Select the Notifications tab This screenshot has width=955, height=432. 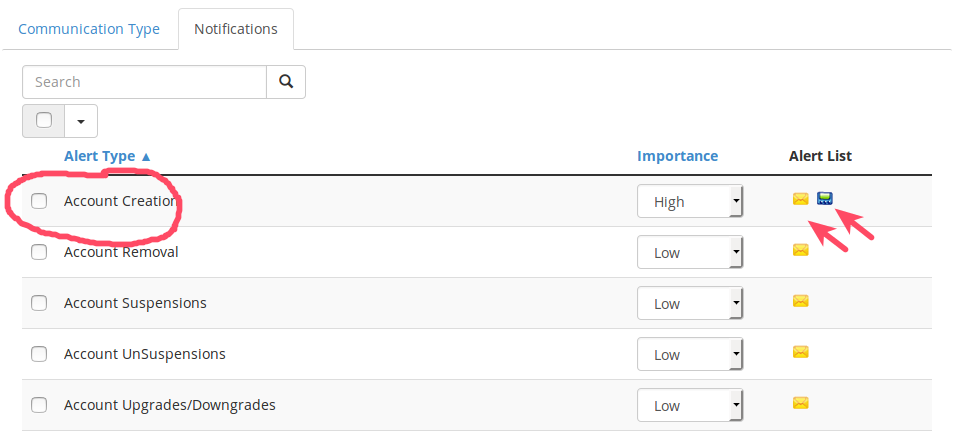(x=236, y=29)
